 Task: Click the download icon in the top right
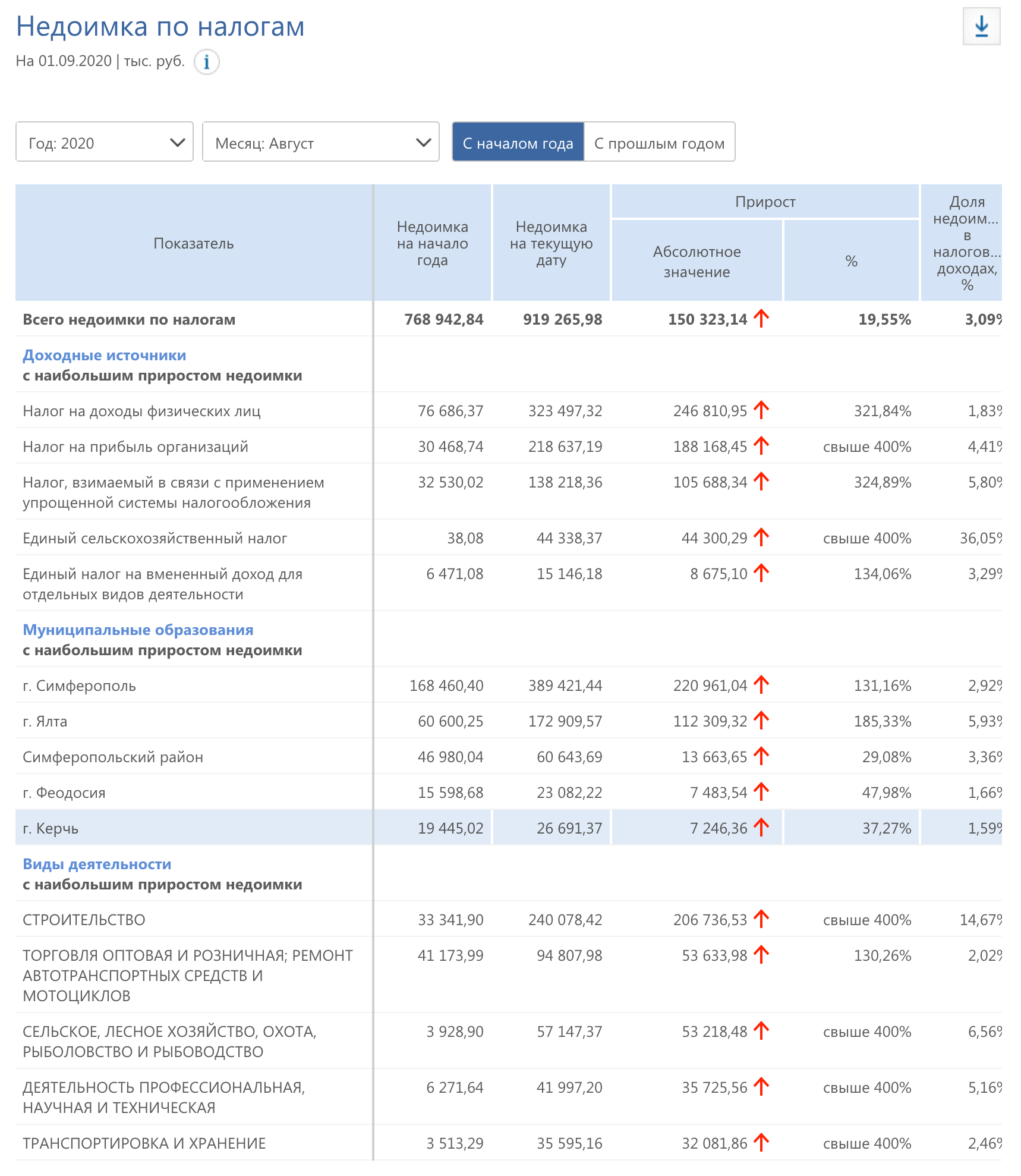(x=981, y=27)
